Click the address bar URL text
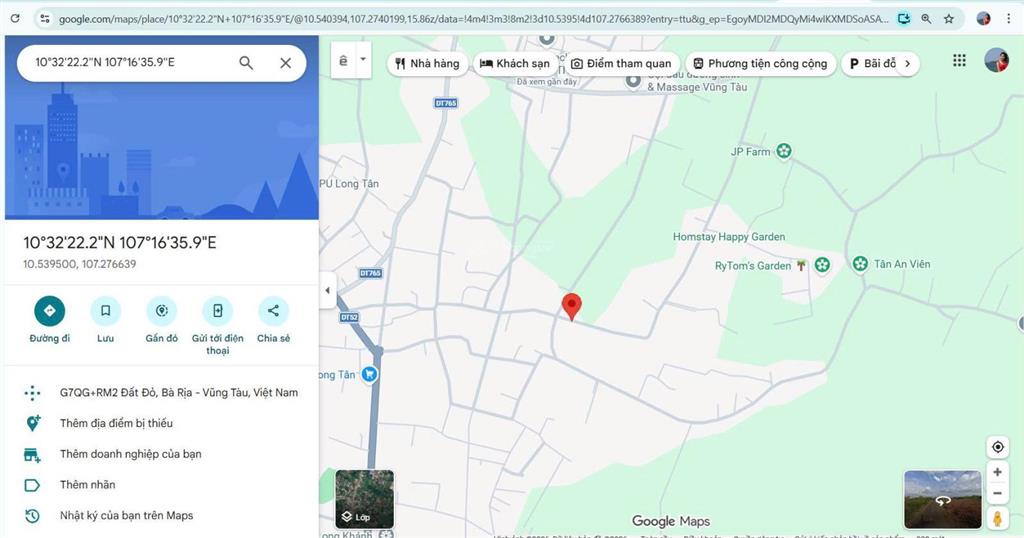The height and width of the screenshot is (538, 1024). coord(473,19)
